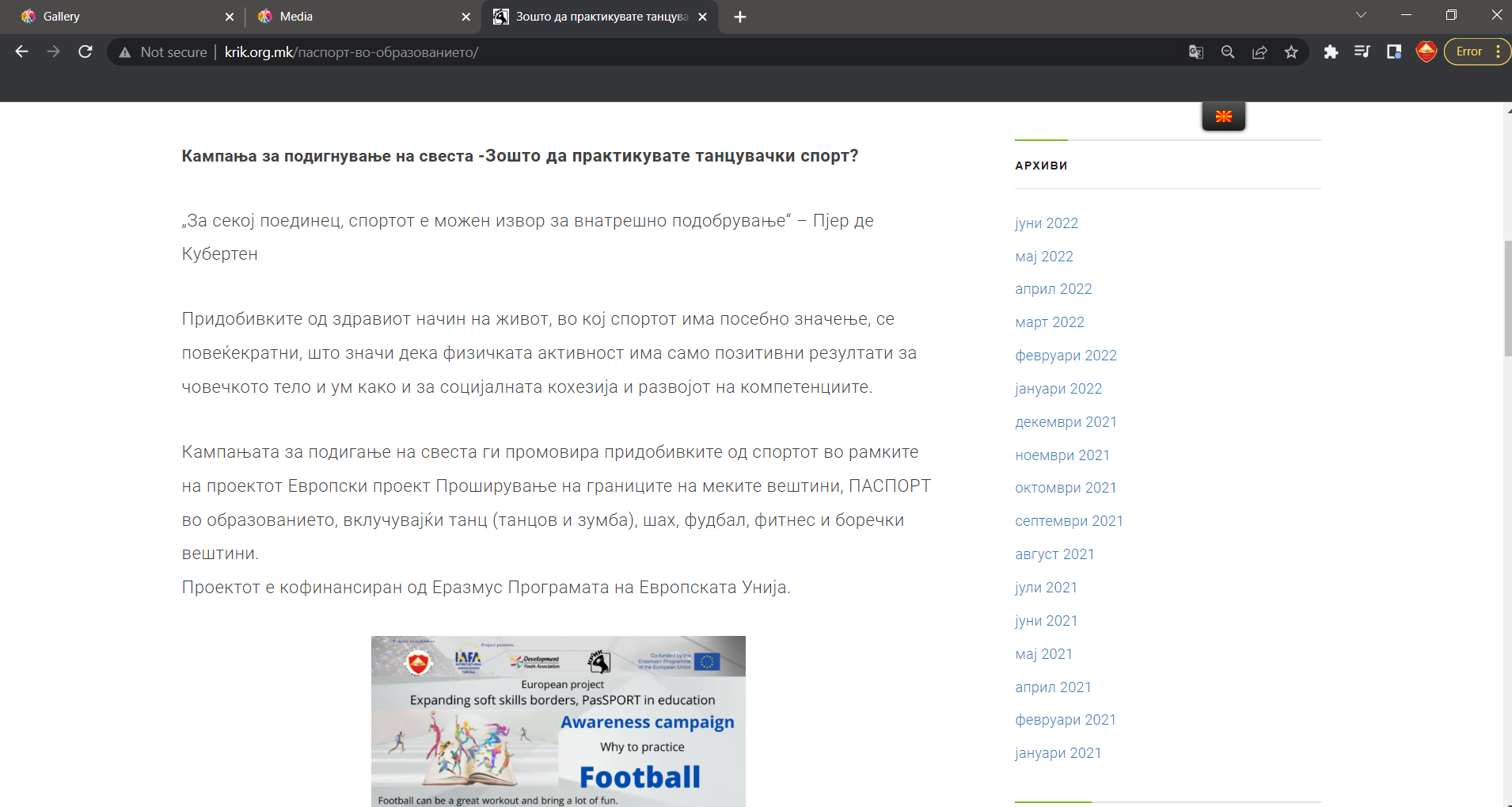Click the Проектот е кофинансиран од Еразмус sentence
Screen dimensions: 1512x807
[486, 588]
